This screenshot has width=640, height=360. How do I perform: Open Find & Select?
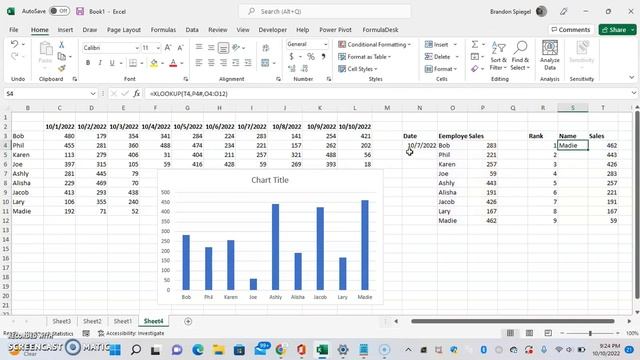[x=520, y=56]
